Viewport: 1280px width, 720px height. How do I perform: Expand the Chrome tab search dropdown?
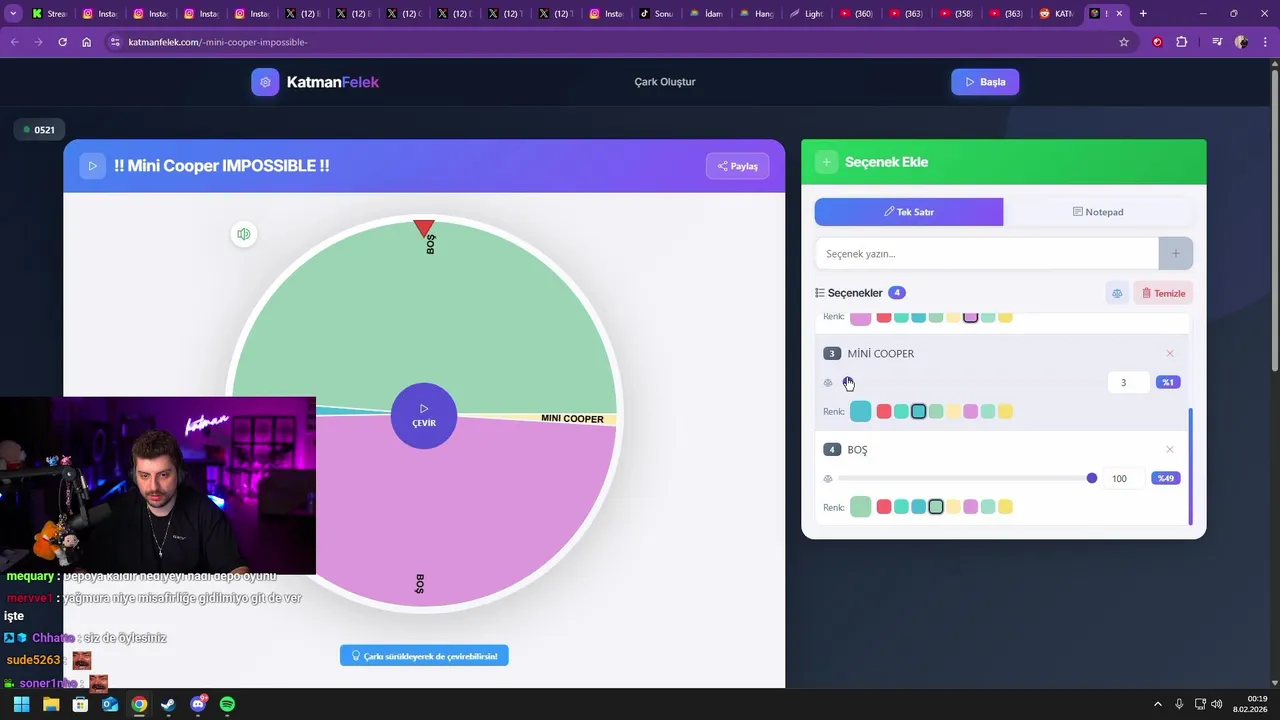(x=13, y=14)
